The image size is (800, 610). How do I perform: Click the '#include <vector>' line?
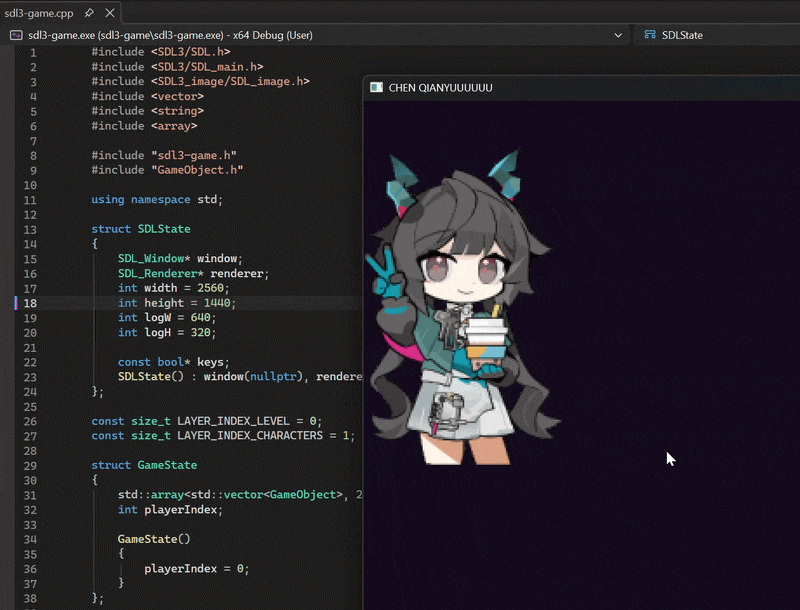pos(147,96)
